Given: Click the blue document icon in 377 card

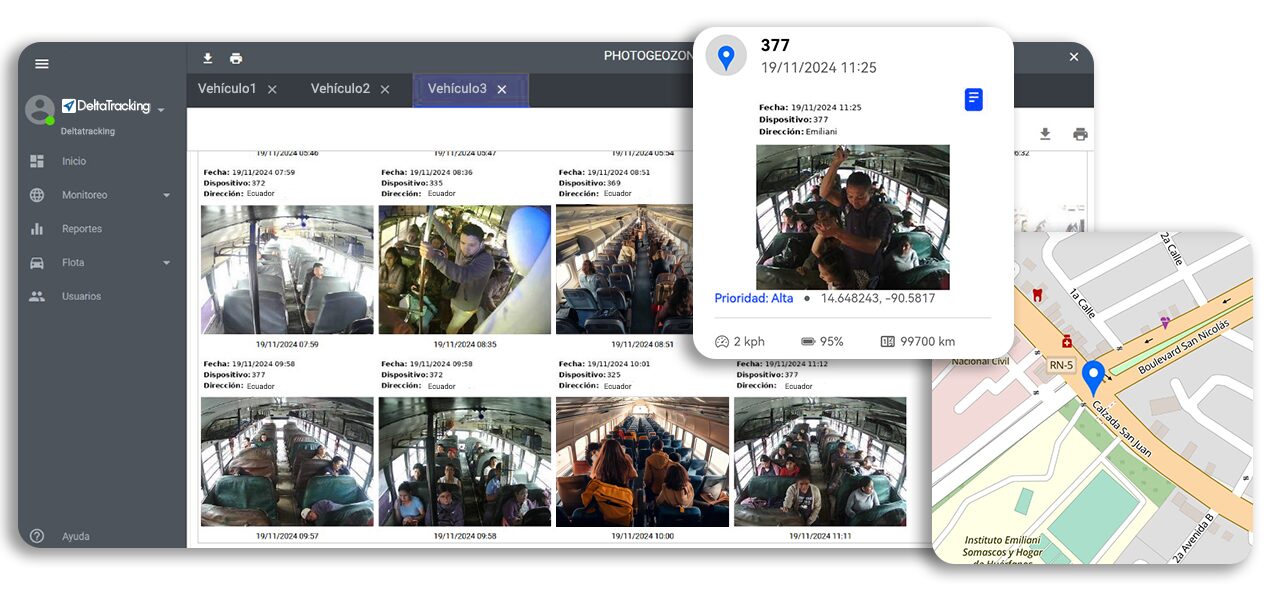Looking at the screenshot, I should [x=974, y=99].
